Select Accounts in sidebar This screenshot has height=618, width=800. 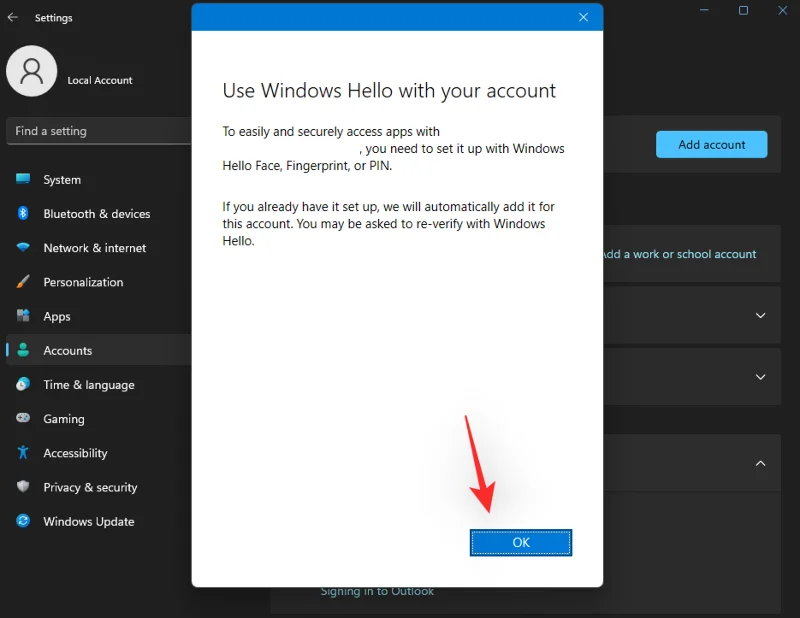(99, 351)
